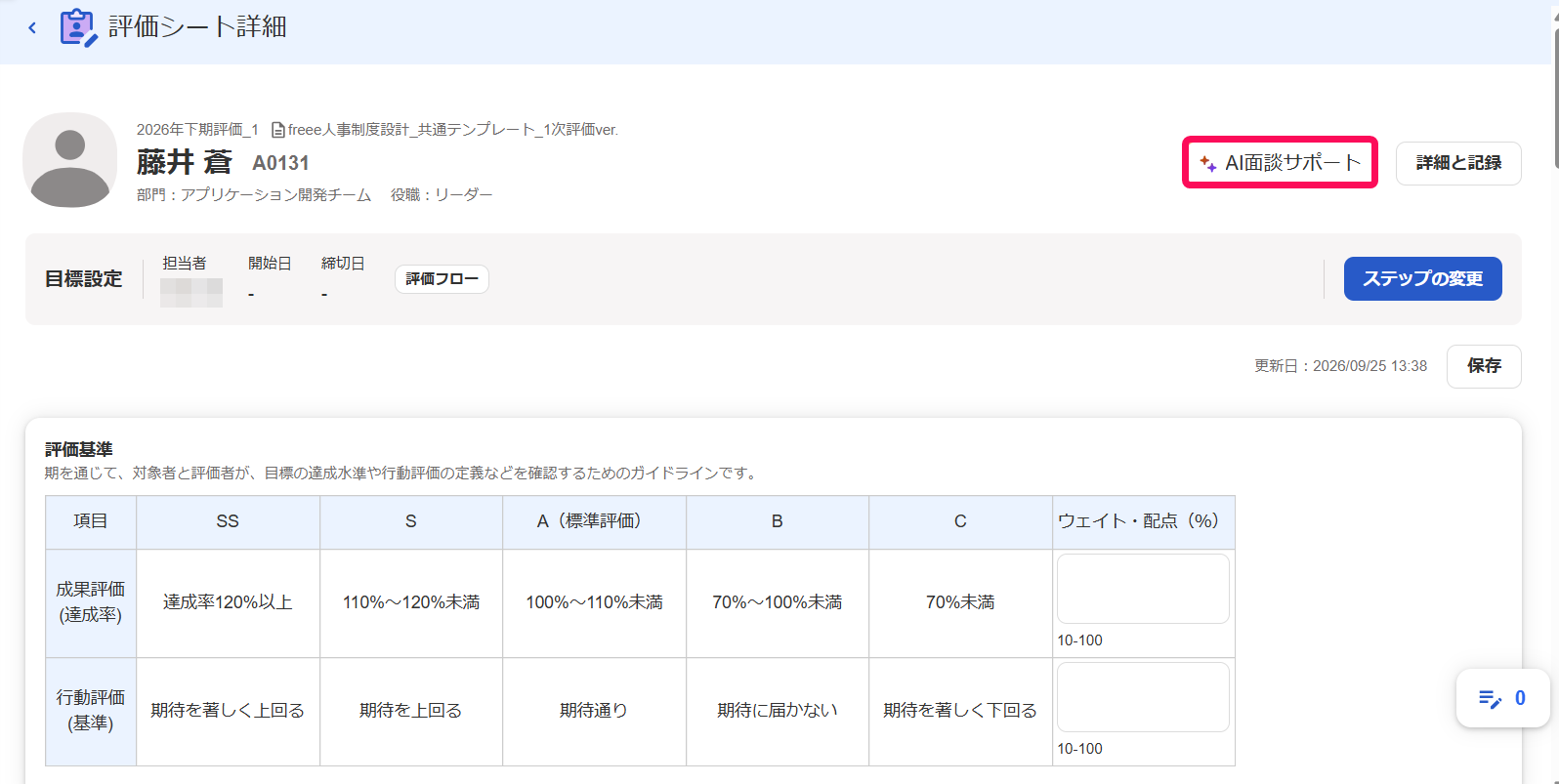The height and width of the screenshot is (784, 1559).
Task: Click the 70%～100%未満 cell
Action: [x=778, y=602]
